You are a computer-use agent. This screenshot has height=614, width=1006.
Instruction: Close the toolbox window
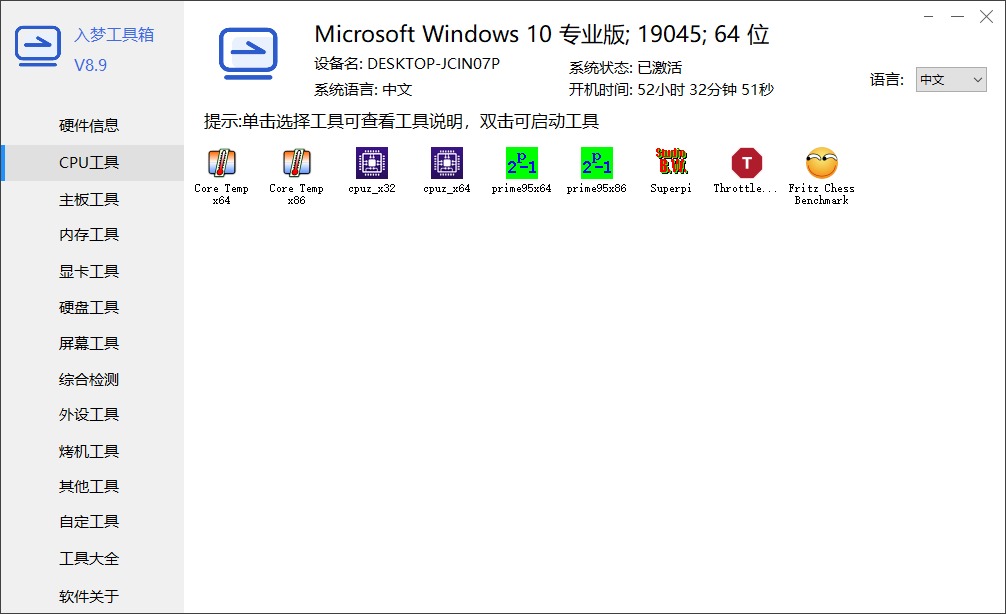[987, 17]
